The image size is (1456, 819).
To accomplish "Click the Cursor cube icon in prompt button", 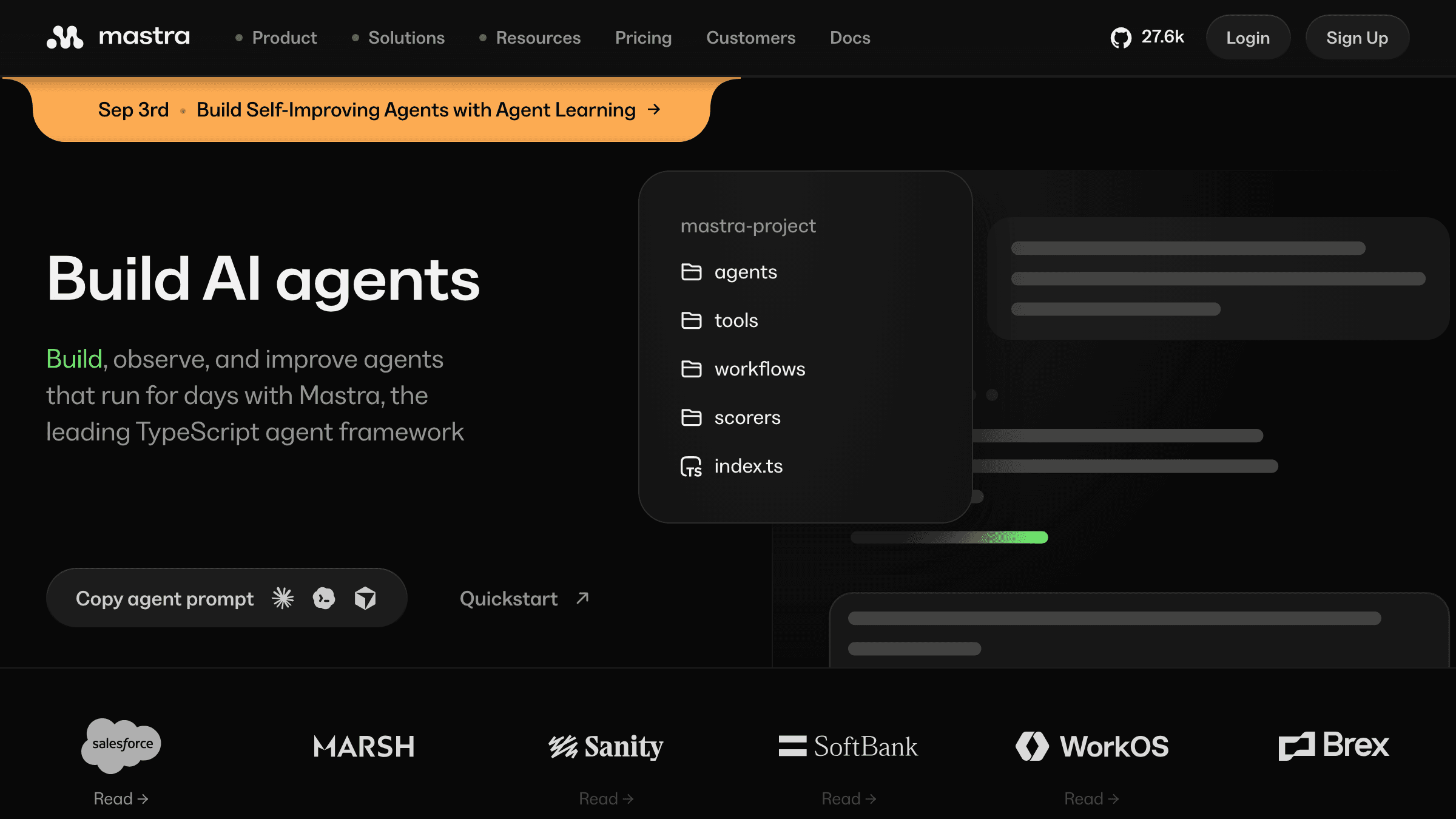I will [365, 598].
